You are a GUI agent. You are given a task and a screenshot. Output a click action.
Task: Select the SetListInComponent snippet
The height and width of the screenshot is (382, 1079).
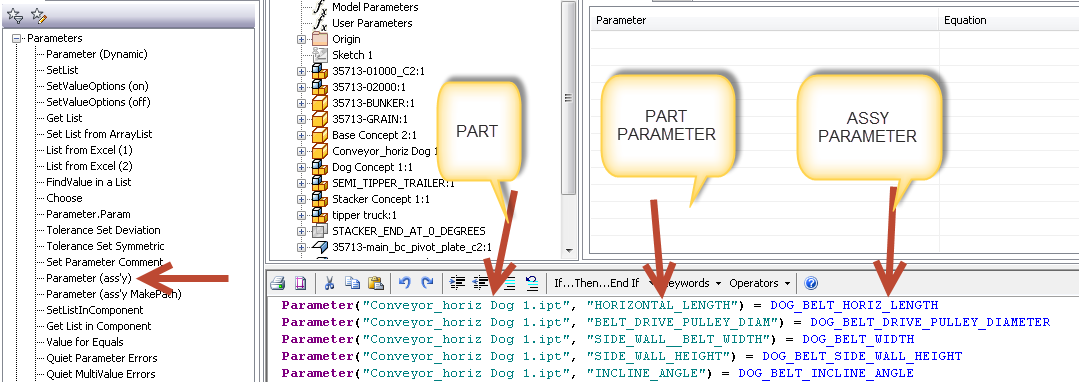pyautogui.click(x=94, y=310)
